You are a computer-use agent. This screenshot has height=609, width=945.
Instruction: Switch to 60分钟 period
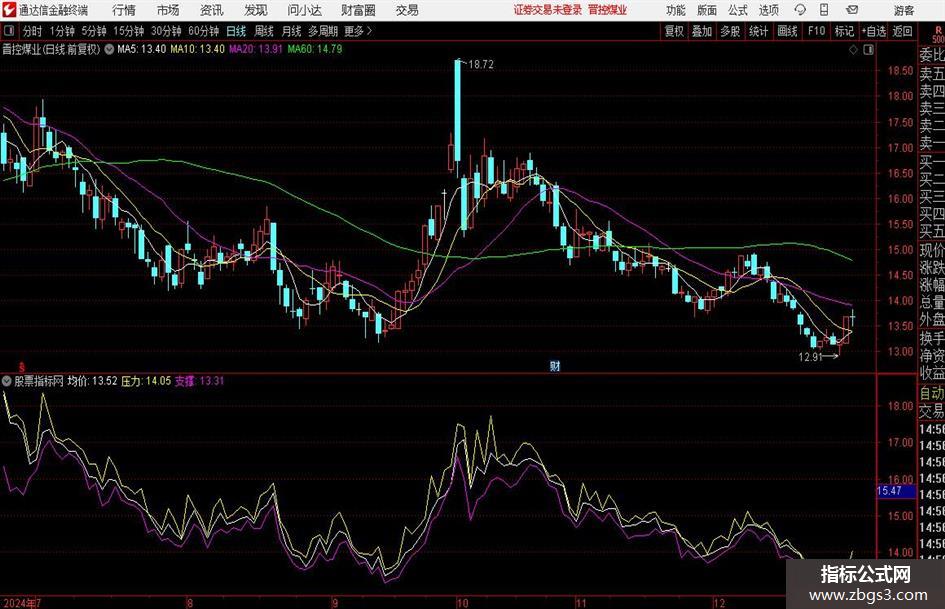[203, 31]
